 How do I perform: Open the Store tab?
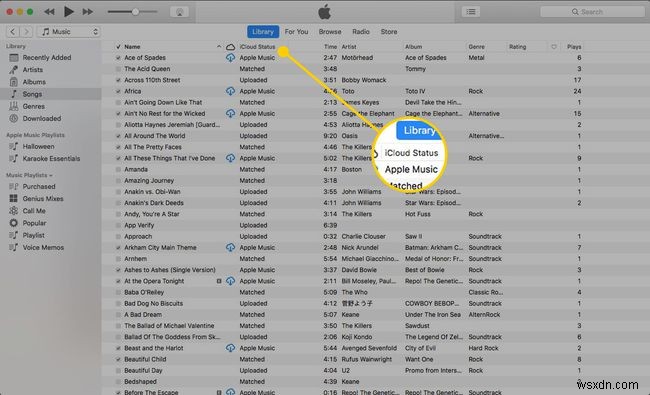(389, 32)
